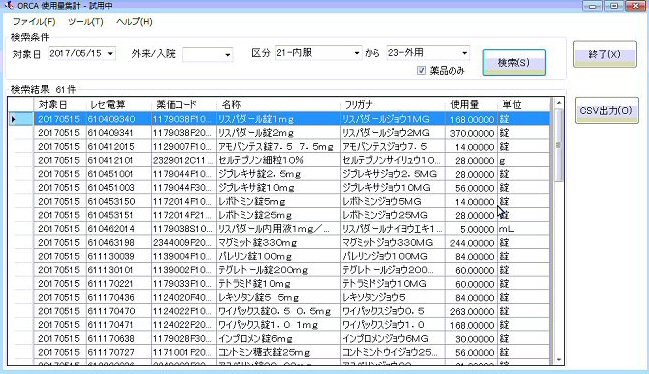Open the 23-外用 range dropdown
Image resolution: width=649 pixels, height=374 pixels.
[464, 53]
